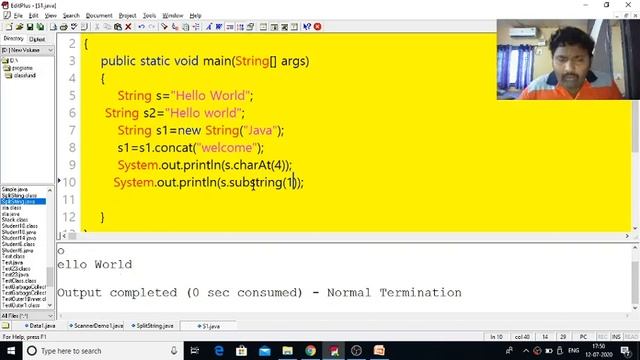The height and width of the screenshot is (360, 640).
Task: Open the Window menu
Action: tap(173, 16)
